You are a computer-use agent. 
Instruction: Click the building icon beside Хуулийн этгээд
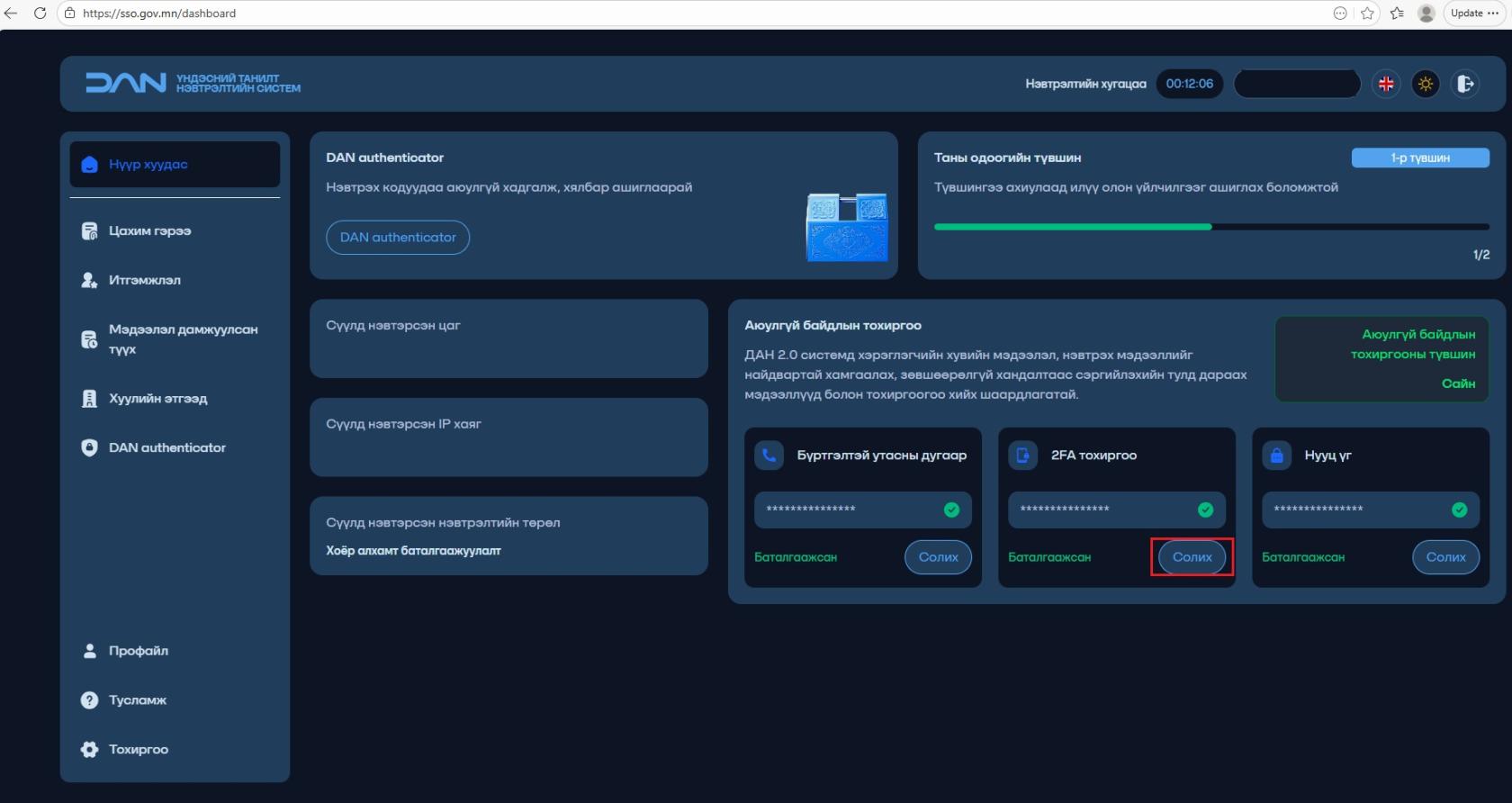(x=89, y=399)
